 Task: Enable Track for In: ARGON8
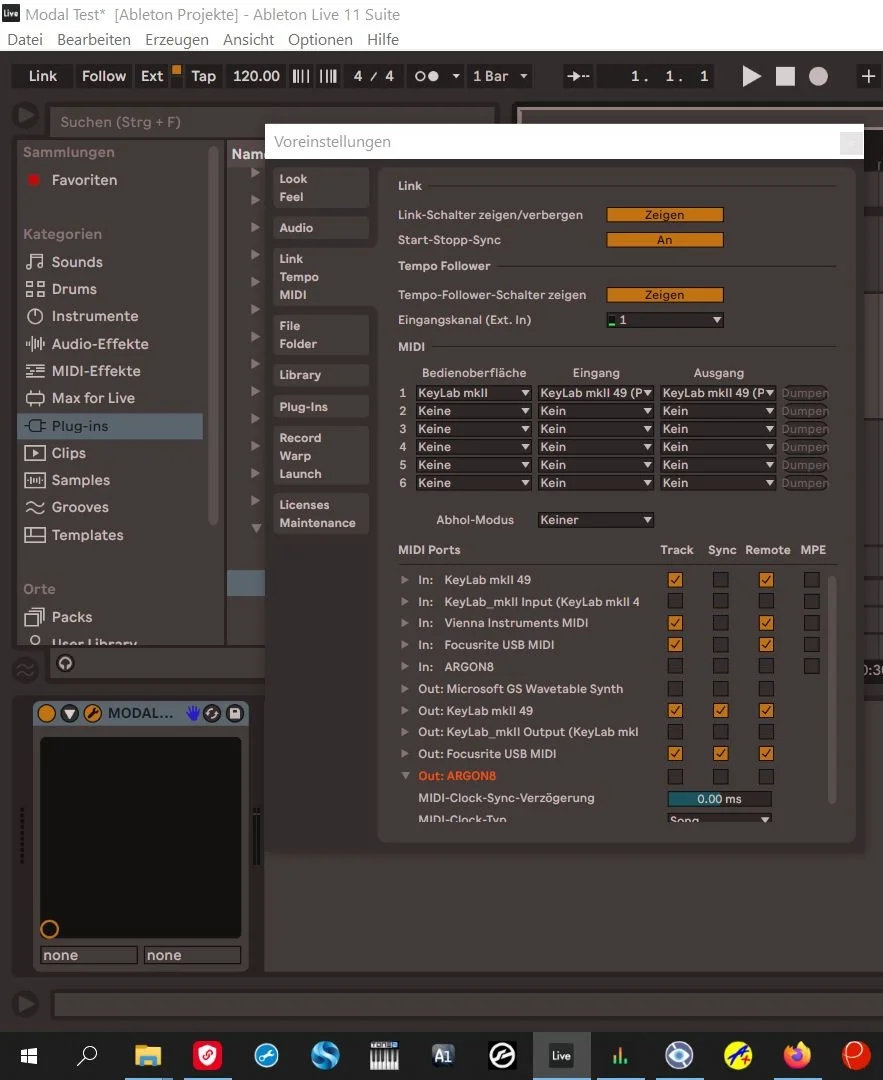675,667
